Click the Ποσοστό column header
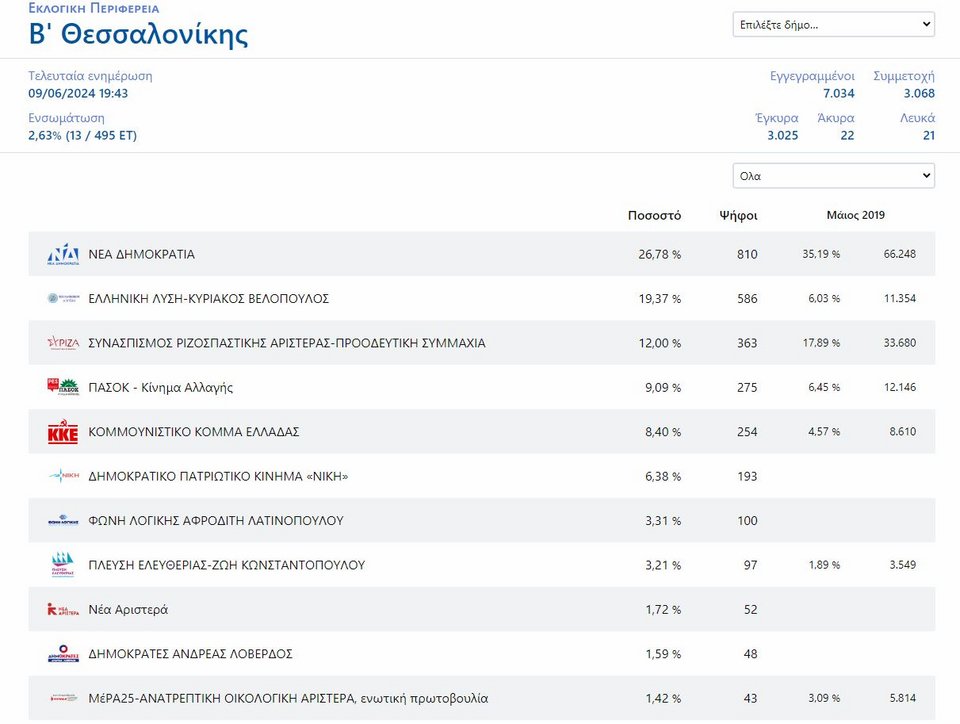Image resolution: width=960 pixels, height=724 pixels. [x=654, y=215]
